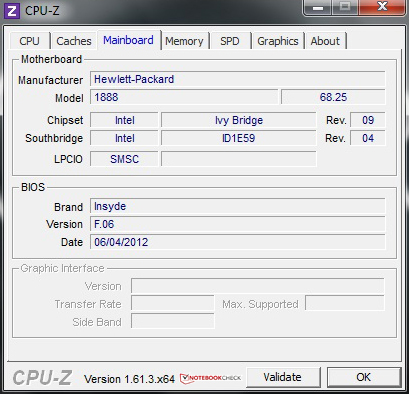The image size is (409, 394).
Task: Click the Chipset vendor field Intel
Action: (x=124, y=120)
